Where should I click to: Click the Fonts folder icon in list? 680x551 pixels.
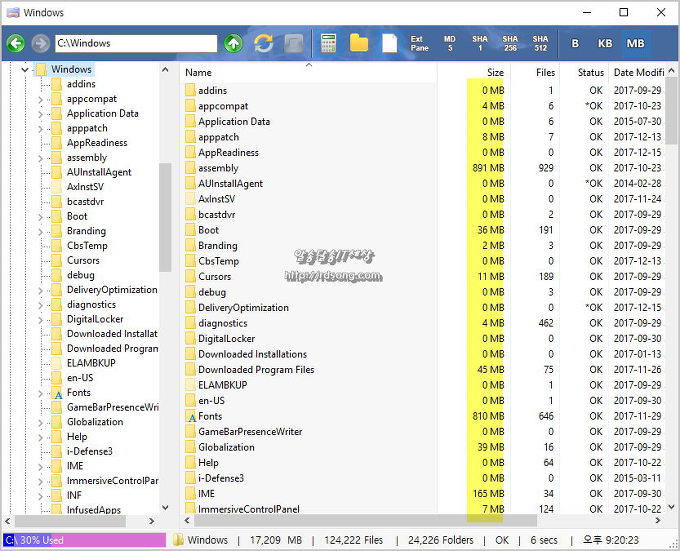coord(190,416)
